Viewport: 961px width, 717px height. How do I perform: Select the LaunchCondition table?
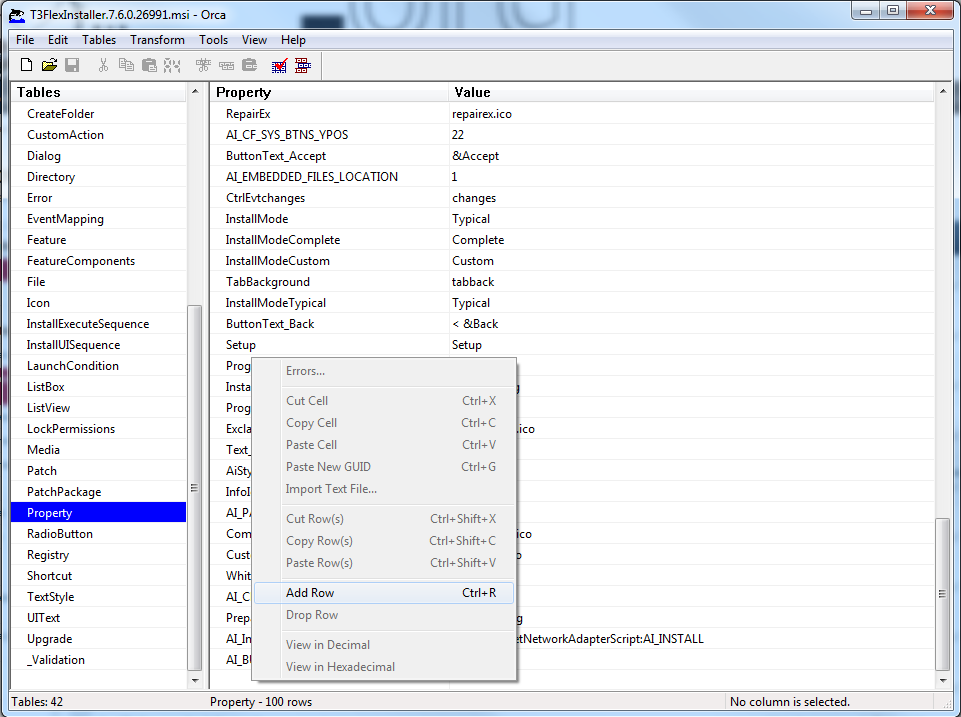[x=73, y=366]
